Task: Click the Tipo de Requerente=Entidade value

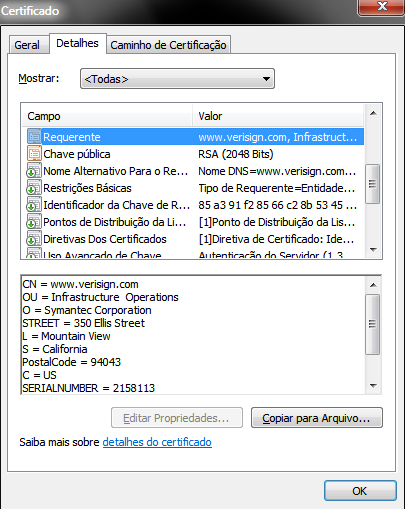Action: (x=277, y=188)
